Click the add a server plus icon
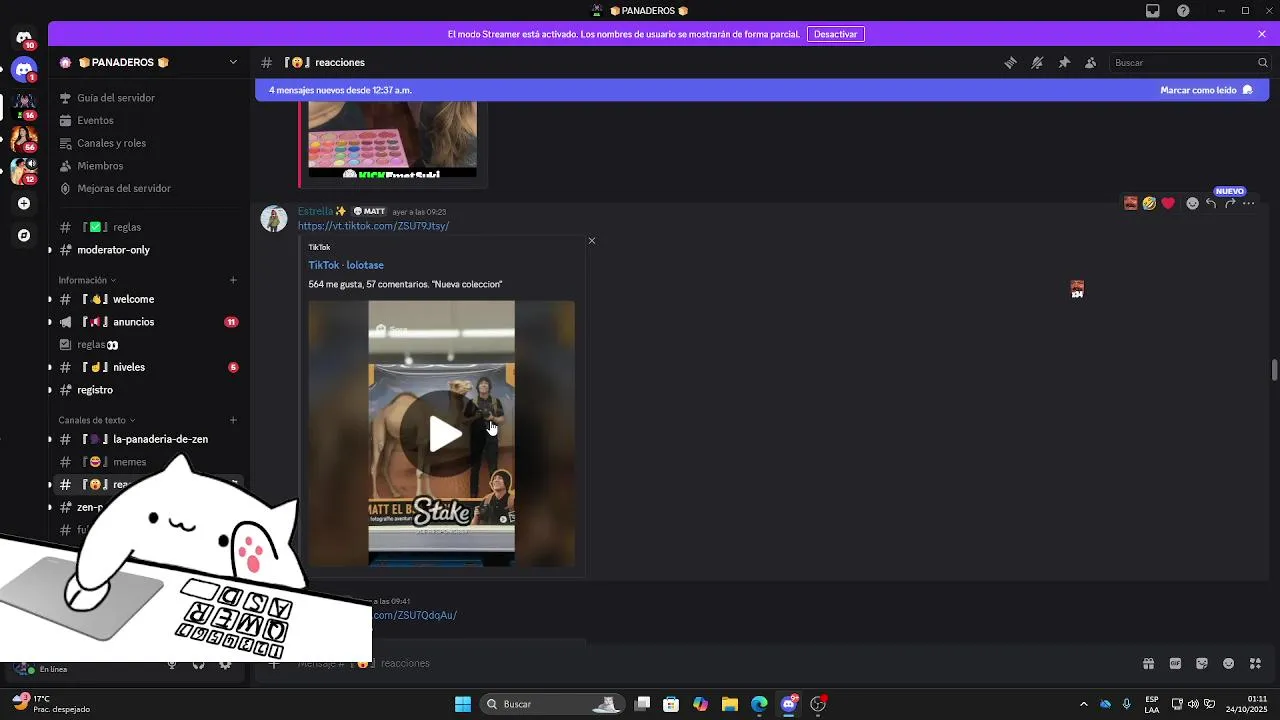 (24, 203)
